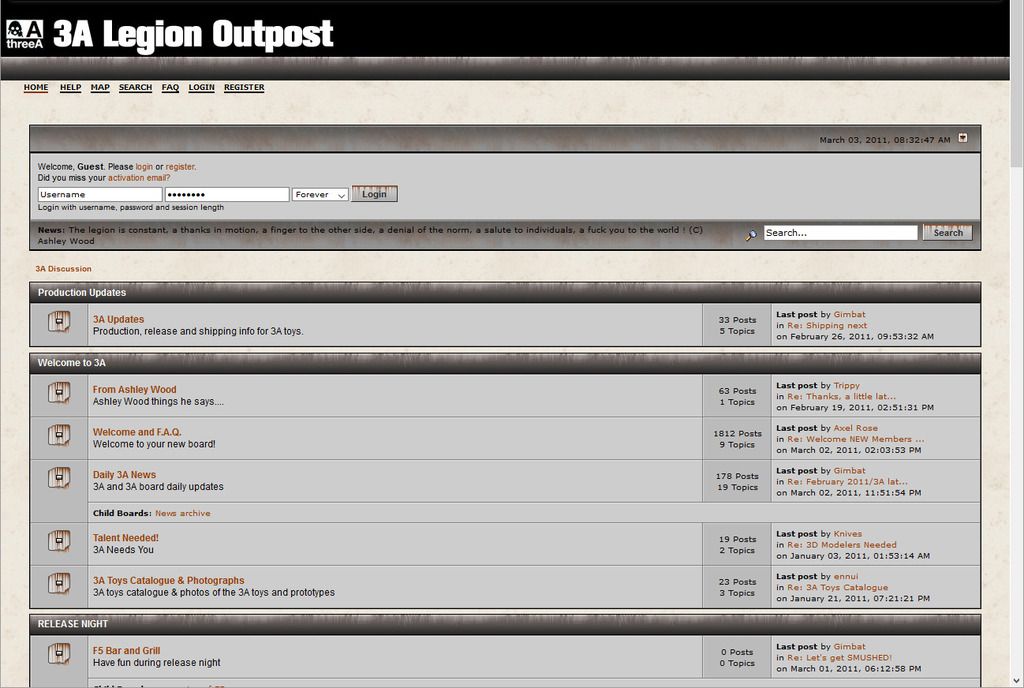Screen dimensions: 1024x688
Task: Open the Daily 3A News board
Action: point(124,475)
